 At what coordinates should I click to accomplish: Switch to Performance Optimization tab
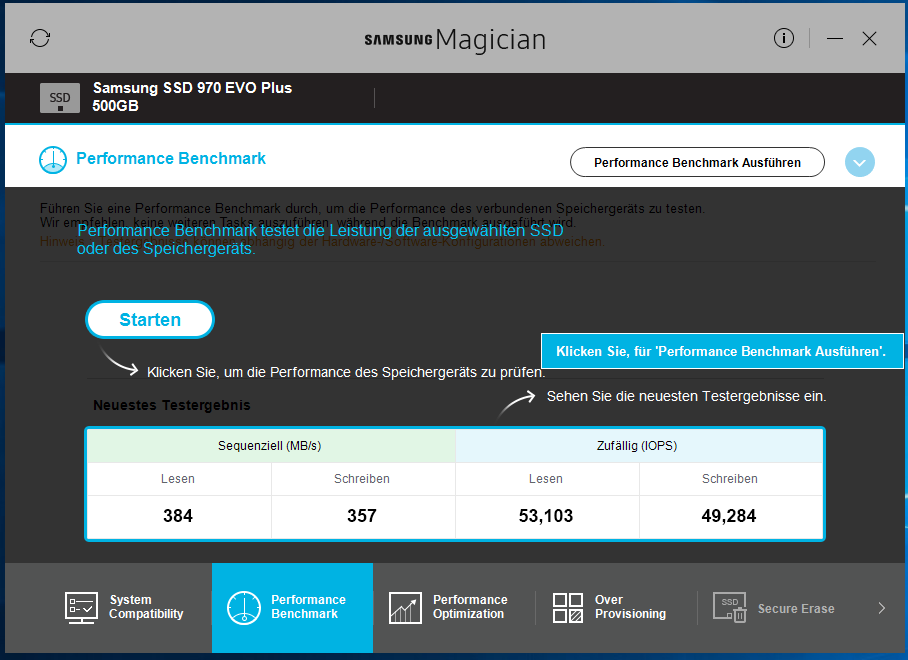[454, 607]
